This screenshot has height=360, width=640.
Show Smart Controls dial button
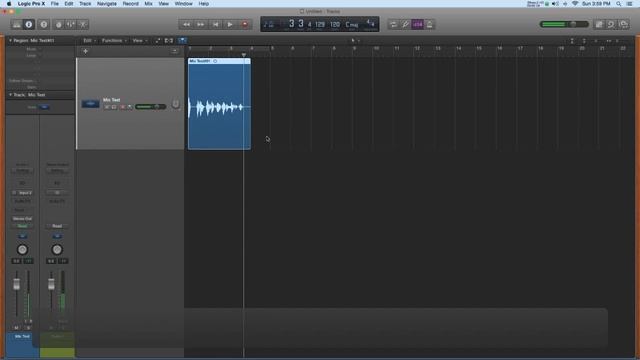58,24
